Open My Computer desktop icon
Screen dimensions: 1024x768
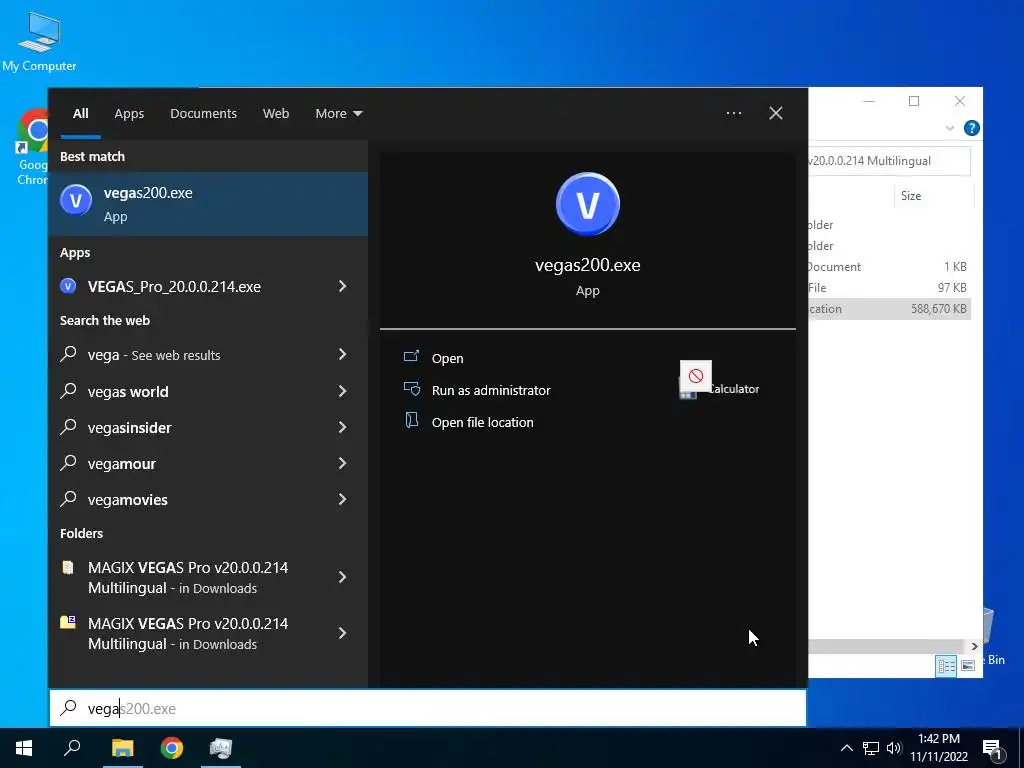(39, 40)
